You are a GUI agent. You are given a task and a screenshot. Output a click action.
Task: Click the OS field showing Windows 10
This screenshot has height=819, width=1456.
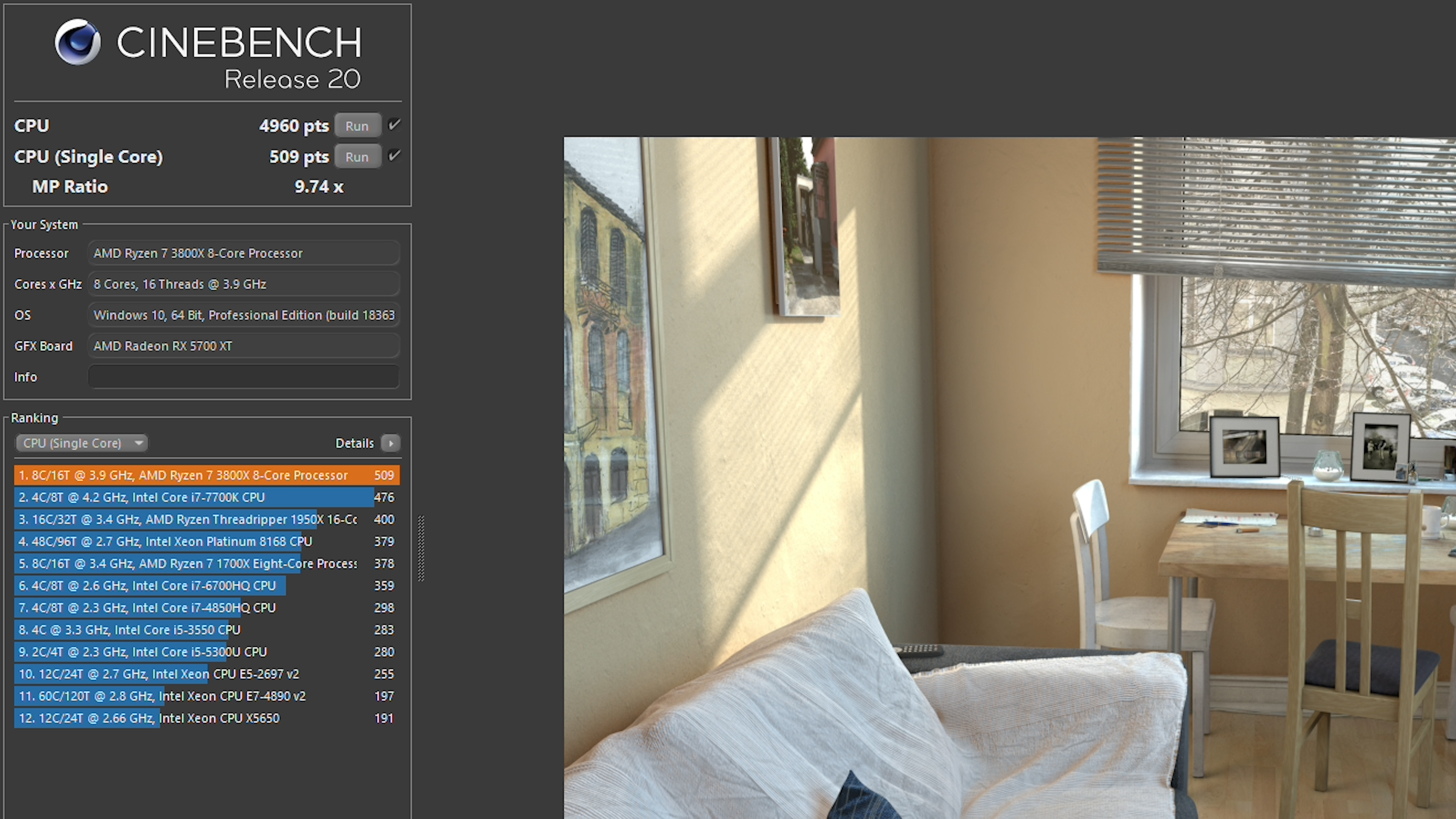(x=243, y=315)
